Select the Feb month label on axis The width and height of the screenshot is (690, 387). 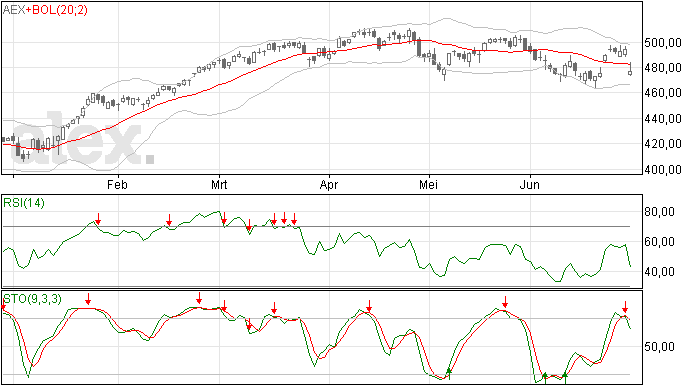tap(117, 184)
